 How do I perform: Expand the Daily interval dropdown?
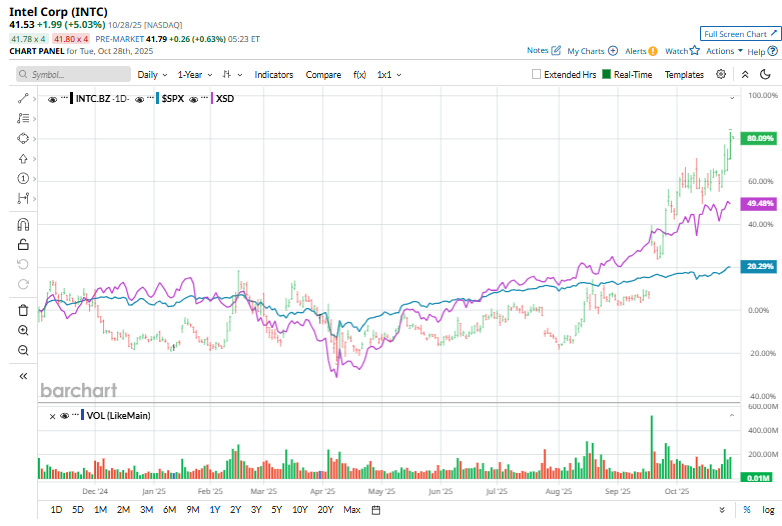pos(152,74)
